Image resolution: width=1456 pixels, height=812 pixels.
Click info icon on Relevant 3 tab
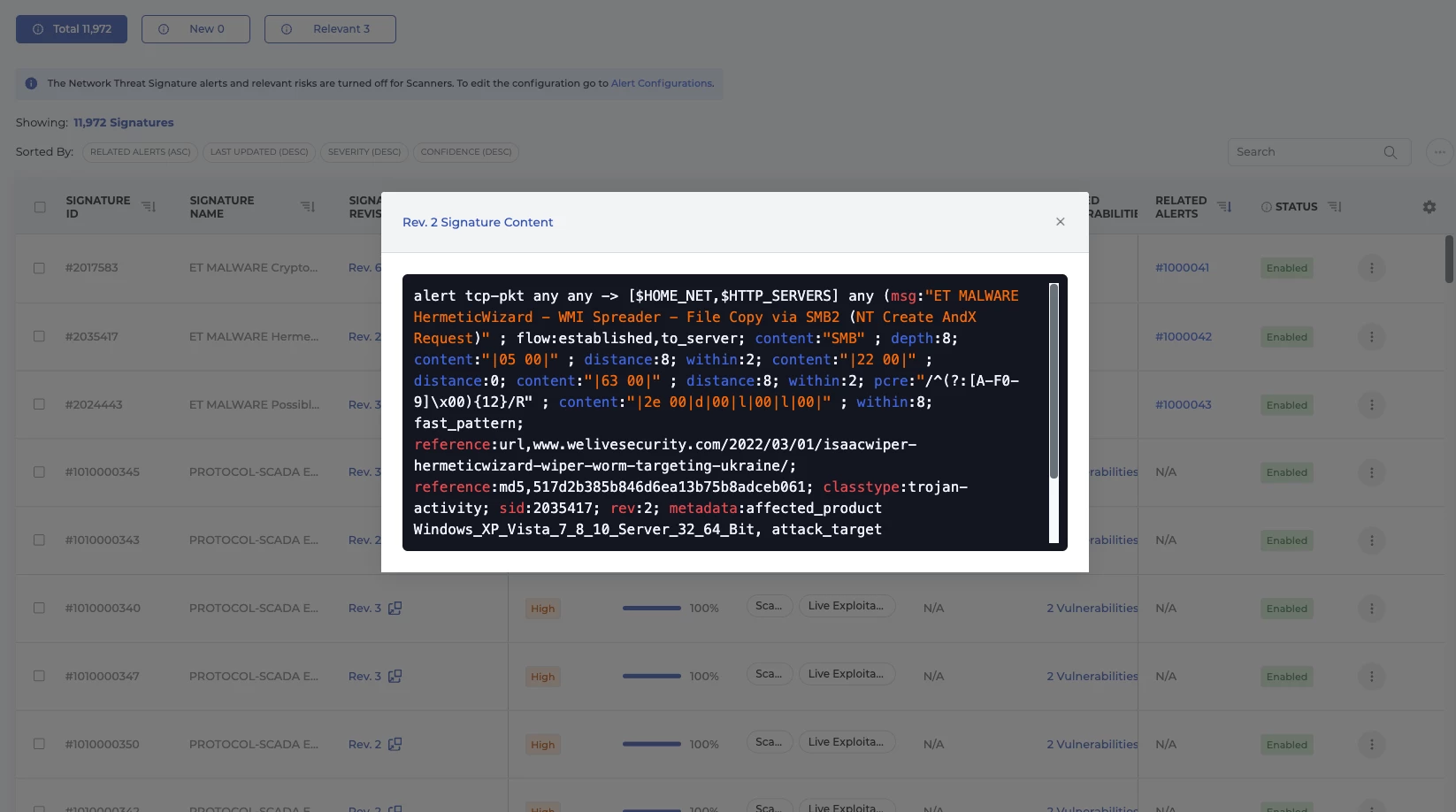(x=287, y=29)
